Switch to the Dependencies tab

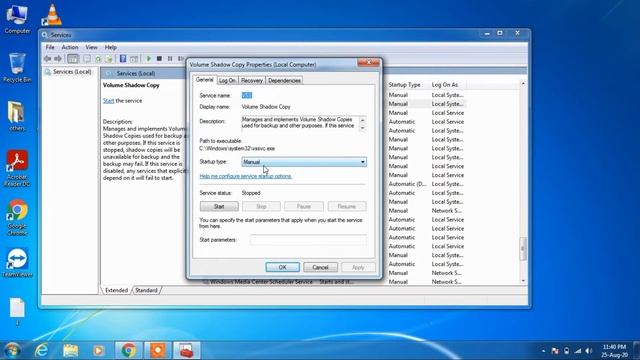coord(284,80)
